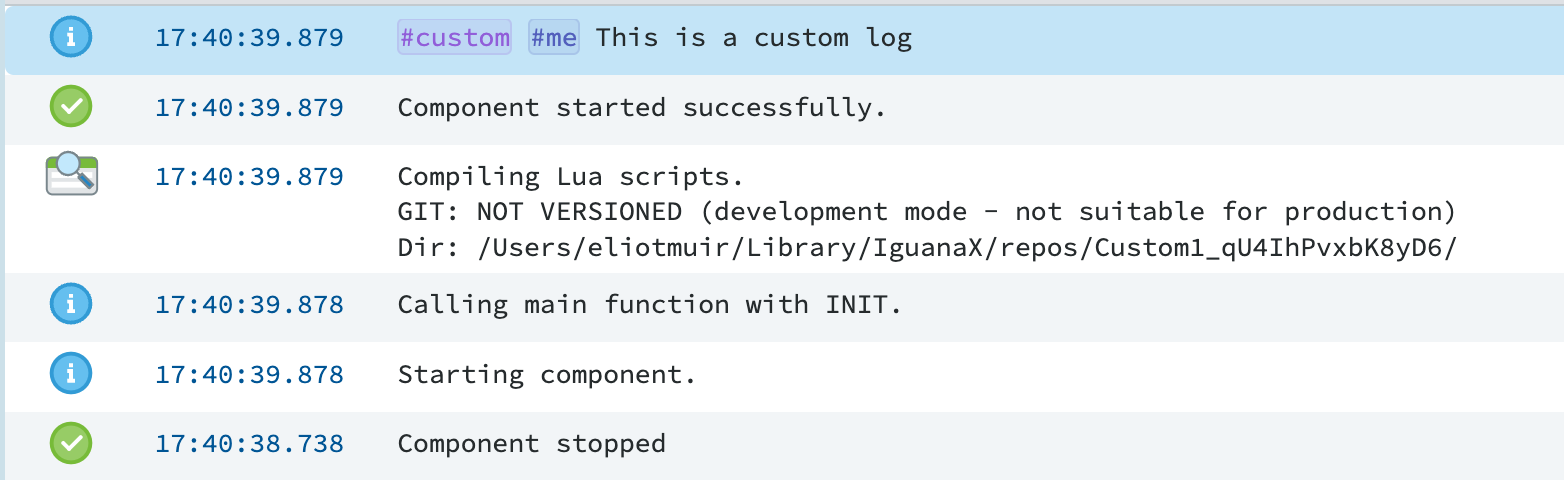This screenshot has height=480, width=1564.
Task: Open the 17:40:38.738 timestamp link
Action: (x=249, y=443)
